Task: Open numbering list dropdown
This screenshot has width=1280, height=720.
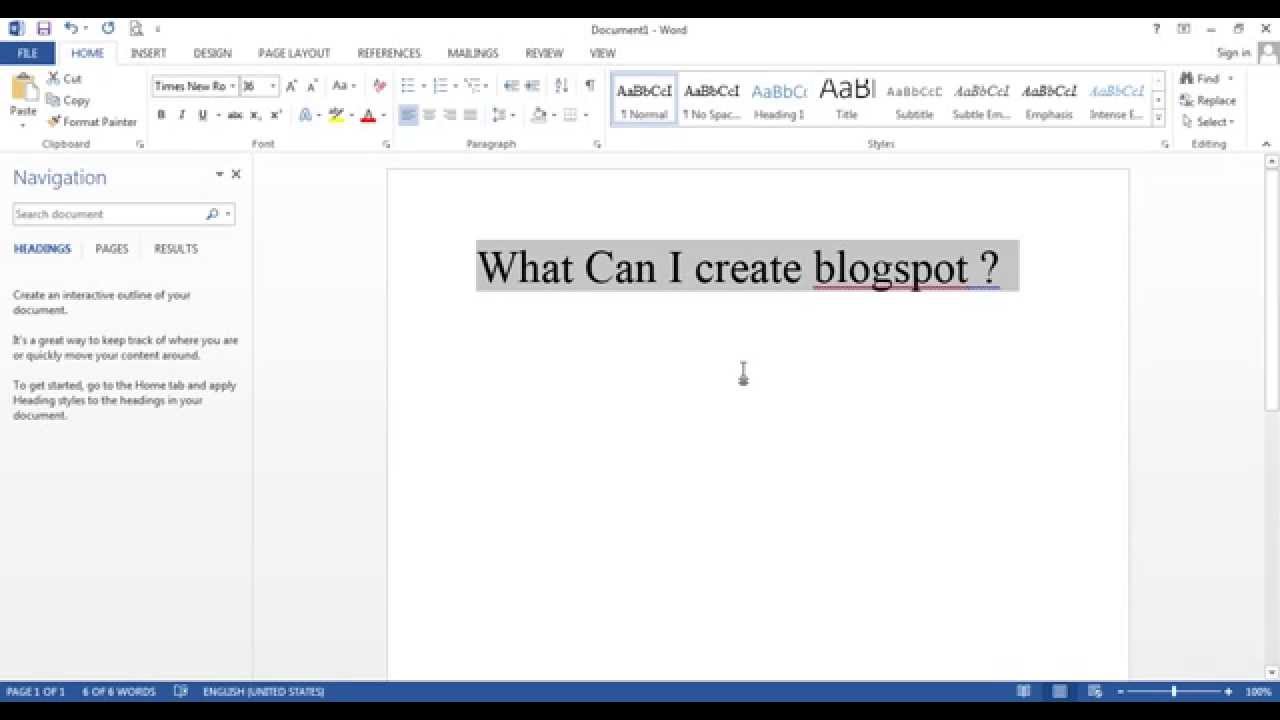Action: pos(456,86)
